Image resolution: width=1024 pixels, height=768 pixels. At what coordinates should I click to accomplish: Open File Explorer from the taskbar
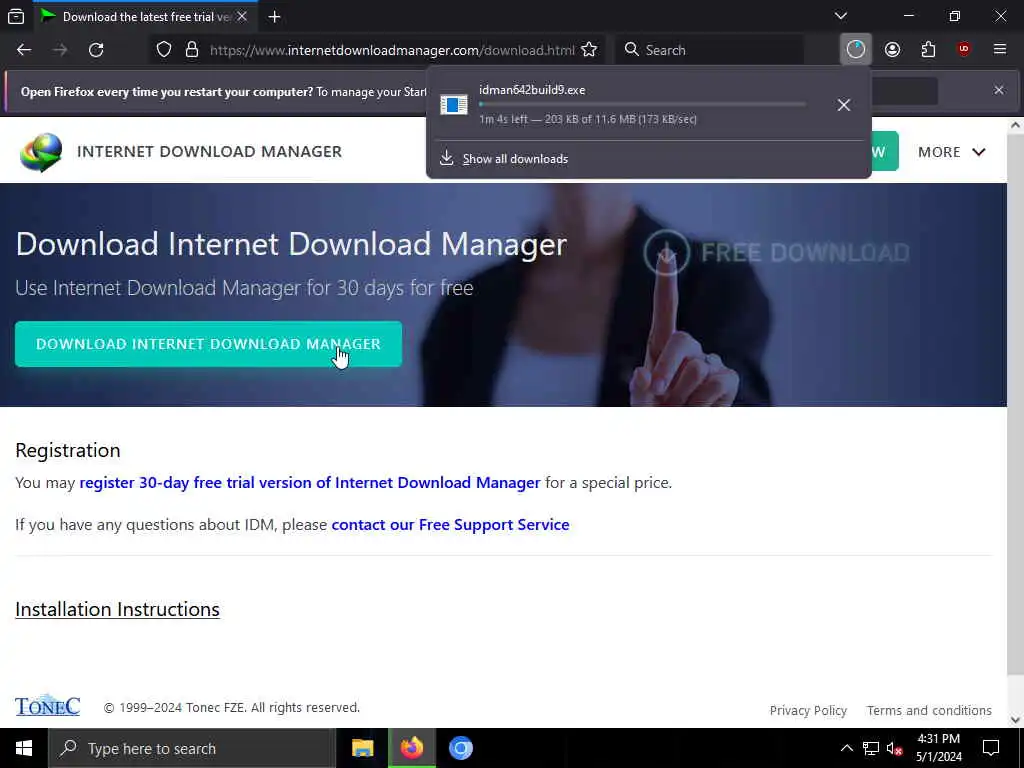pos(362,748)
